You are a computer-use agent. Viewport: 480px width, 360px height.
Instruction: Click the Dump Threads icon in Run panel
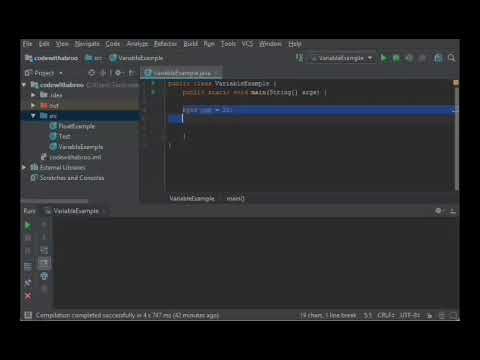[28, 267]
